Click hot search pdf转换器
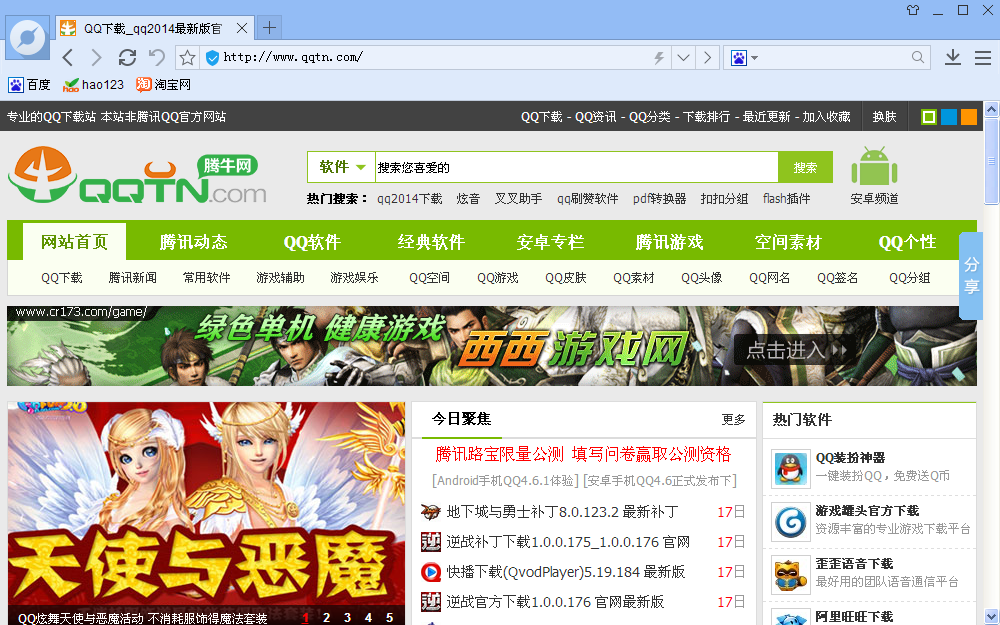This screenshot has width=1000, height=625. tap(659, 199)
